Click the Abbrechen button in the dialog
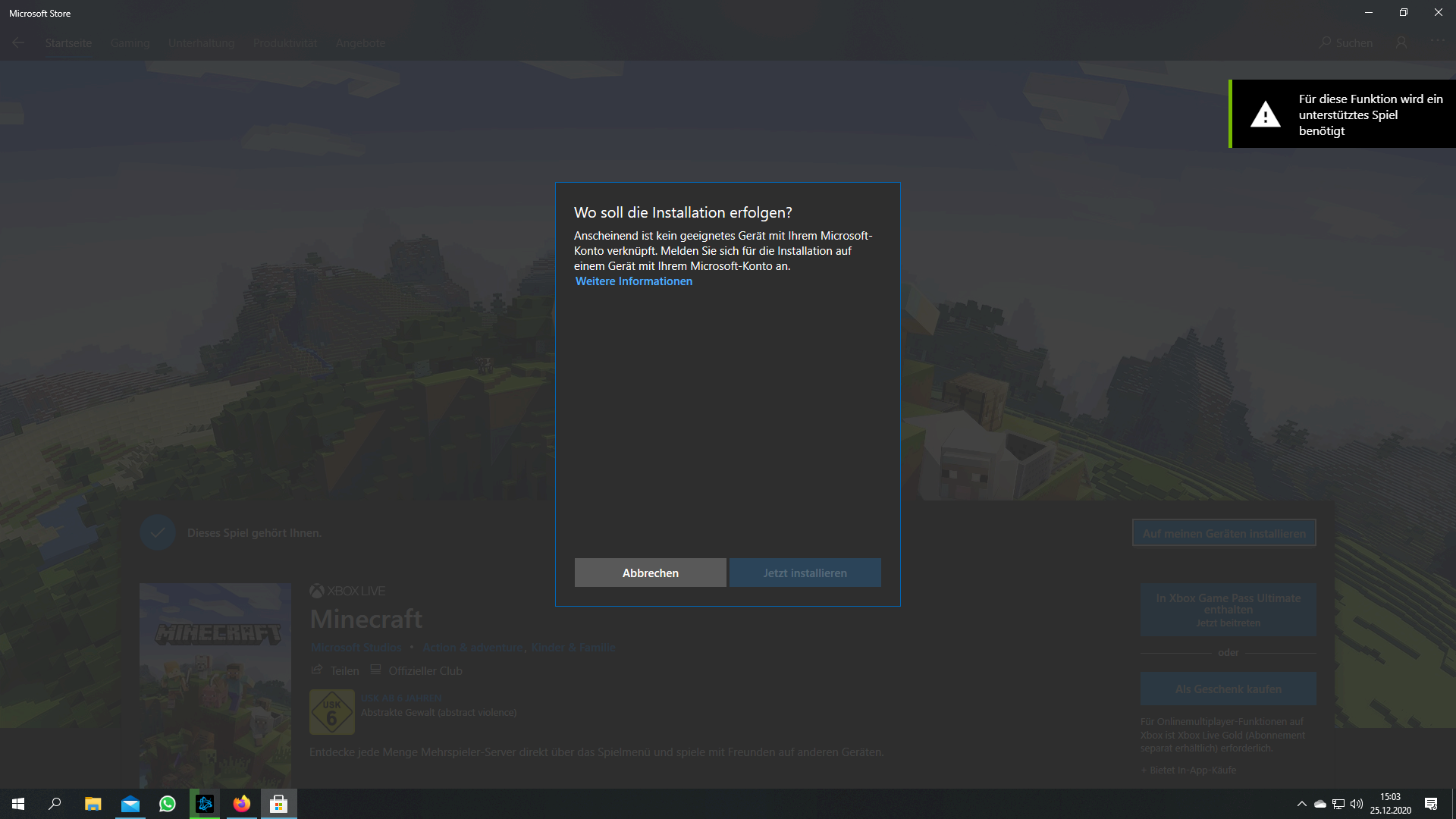Viewport: 1456px width, 819px height. click(650, 573)
